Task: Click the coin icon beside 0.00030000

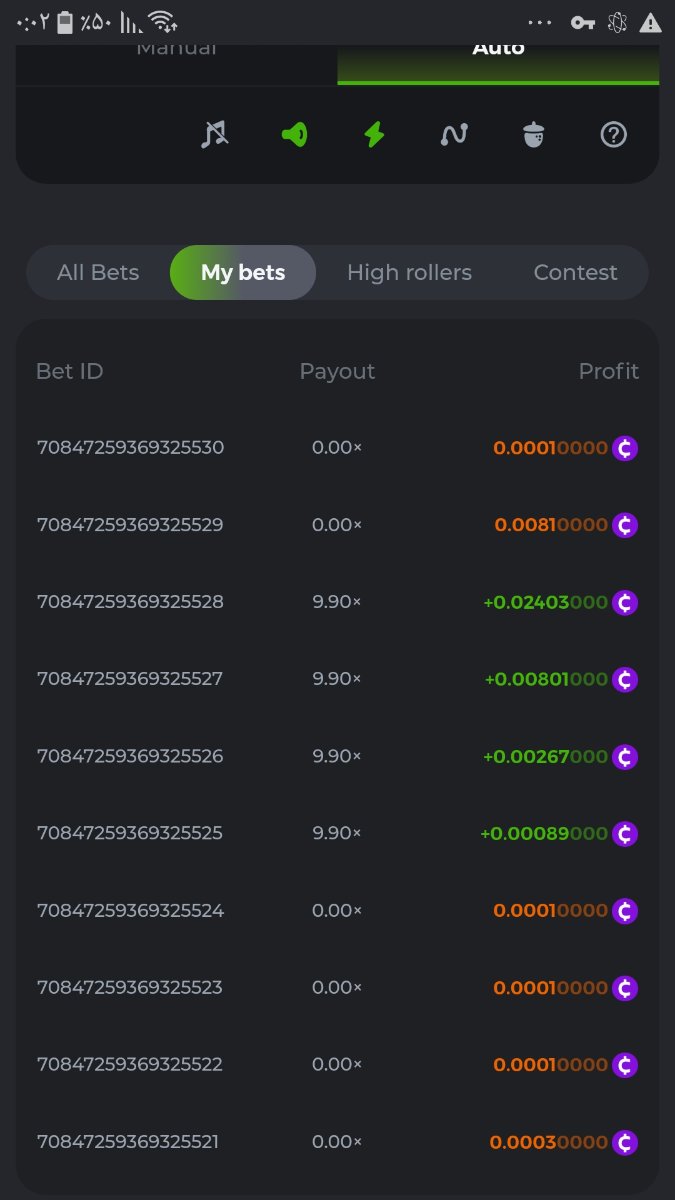Action: (x=625, y=1142)
